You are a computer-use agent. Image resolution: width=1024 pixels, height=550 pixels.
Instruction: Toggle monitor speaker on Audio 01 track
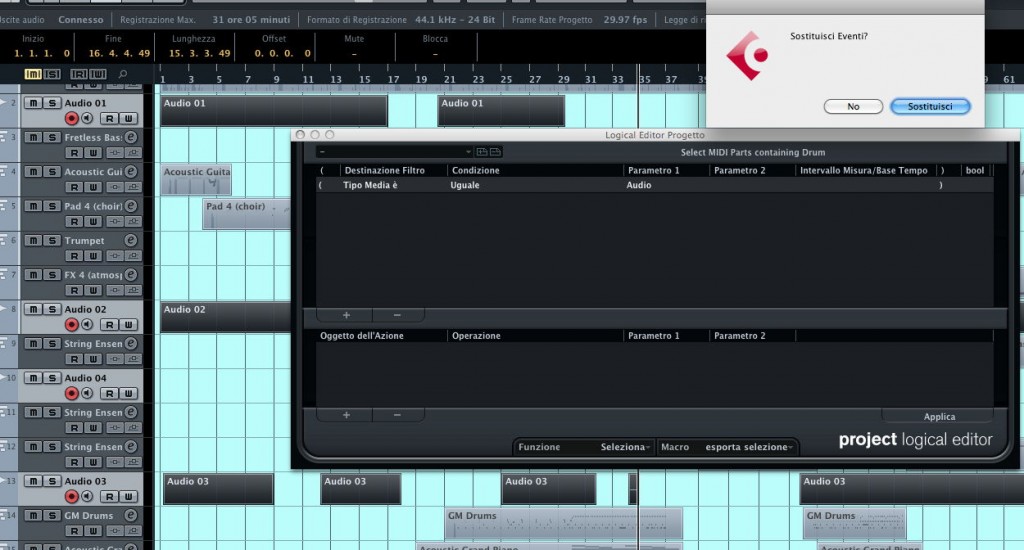[87, 118]
